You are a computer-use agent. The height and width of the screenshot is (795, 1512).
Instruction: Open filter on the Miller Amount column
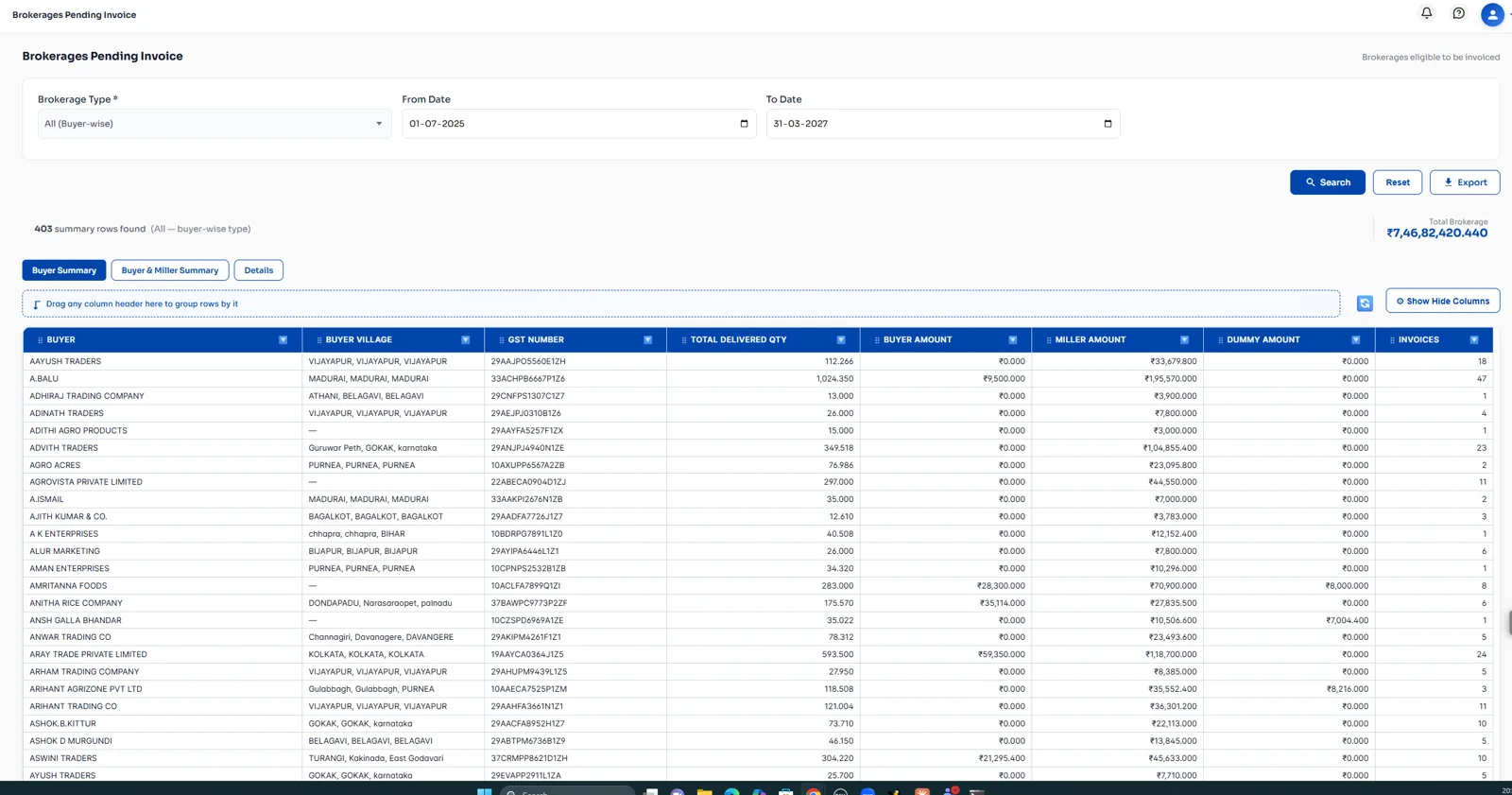click(1184, 340)
